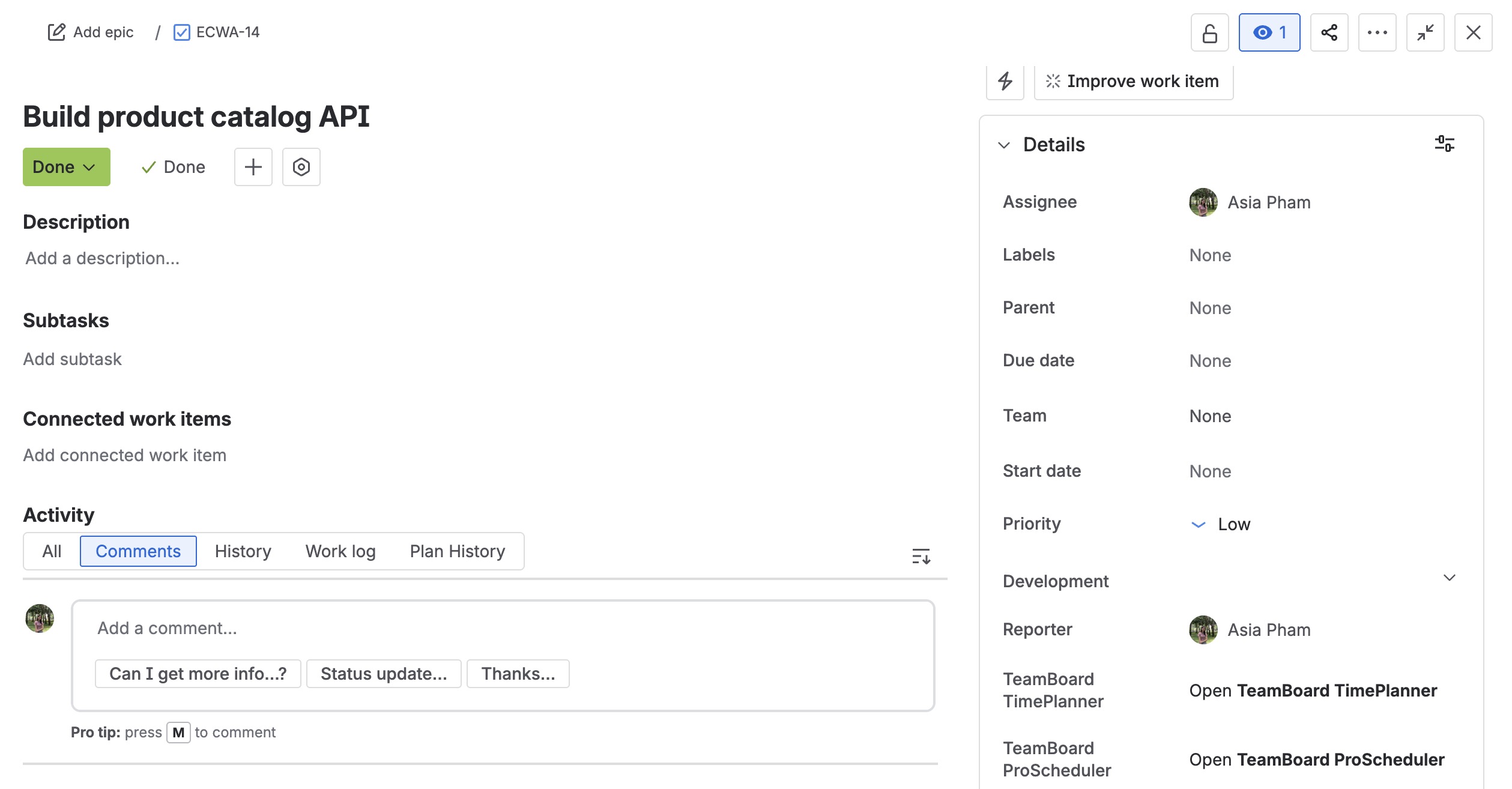1512x789 pixels.
Task: Click the plus icon beside Done
Action: click(x=253, y=167)
